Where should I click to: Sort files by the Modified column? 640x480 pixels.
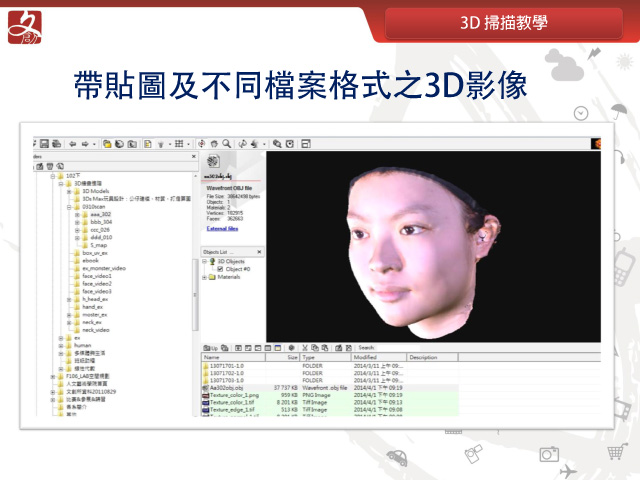point(379,357)
